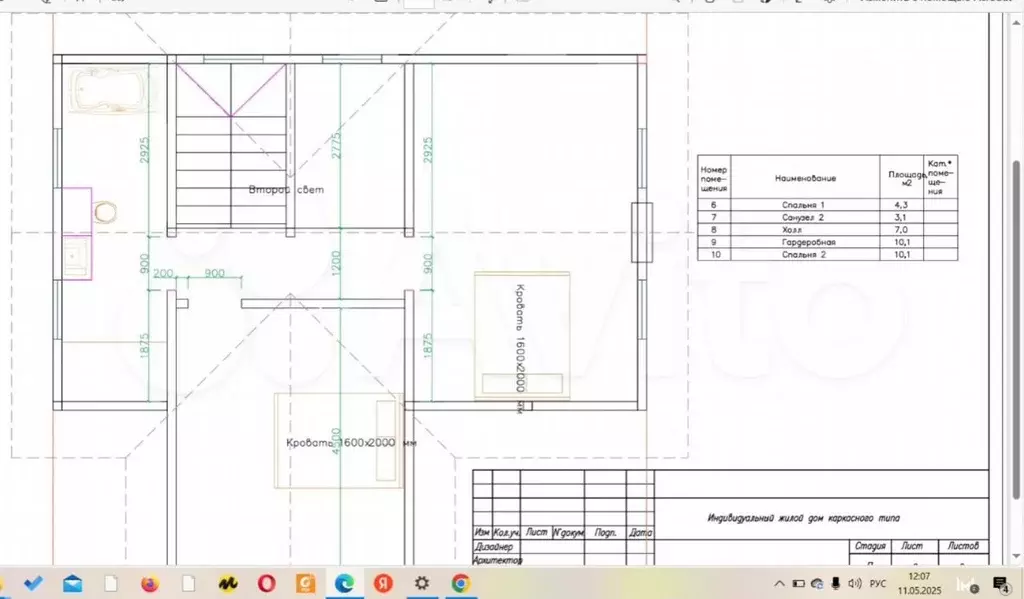Click the 'Холл' cell in the room table

tap(805, 230)
